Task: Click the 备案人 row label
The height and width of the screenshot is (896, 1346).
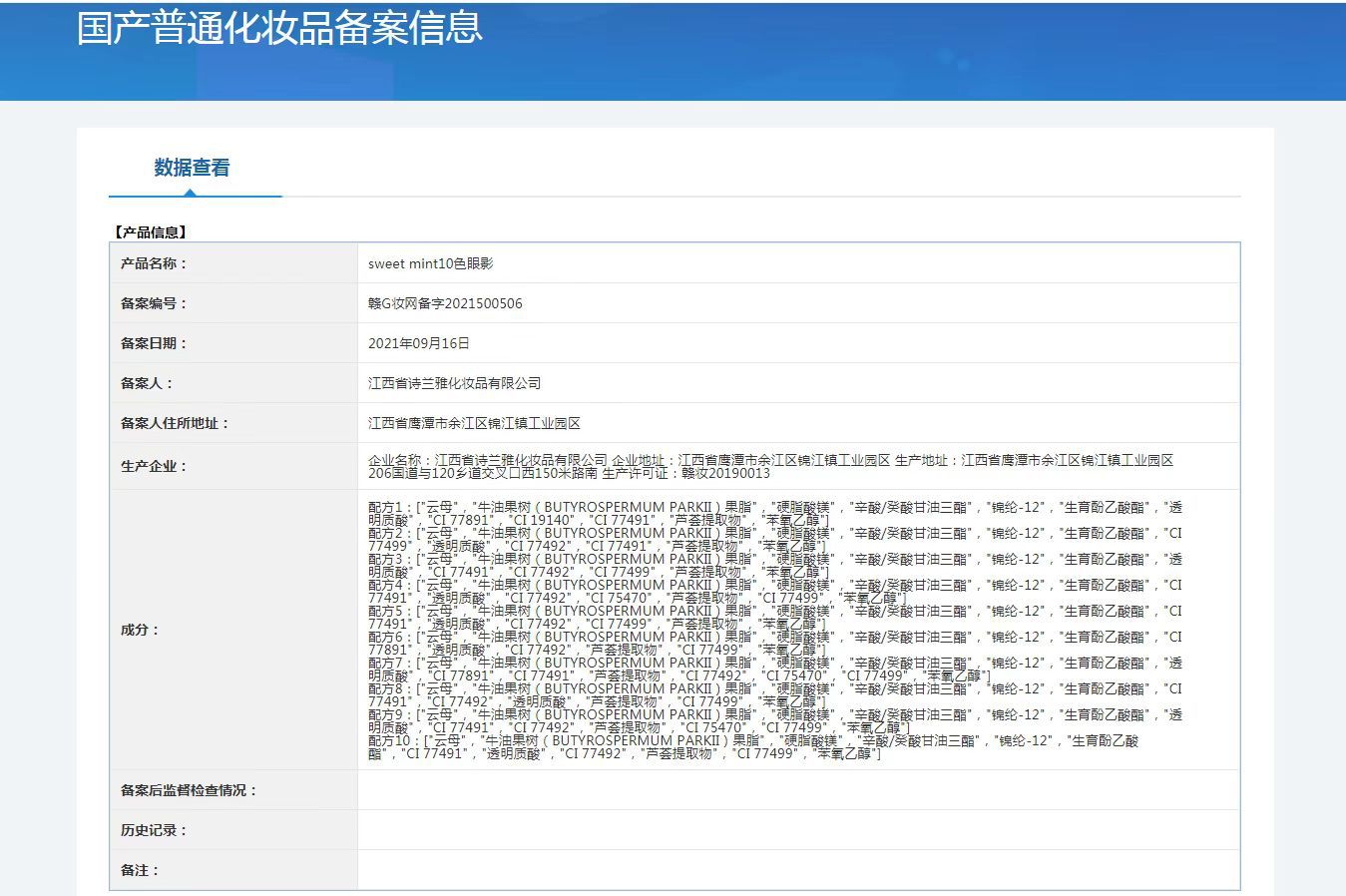Action: click(x=147, y=383)
